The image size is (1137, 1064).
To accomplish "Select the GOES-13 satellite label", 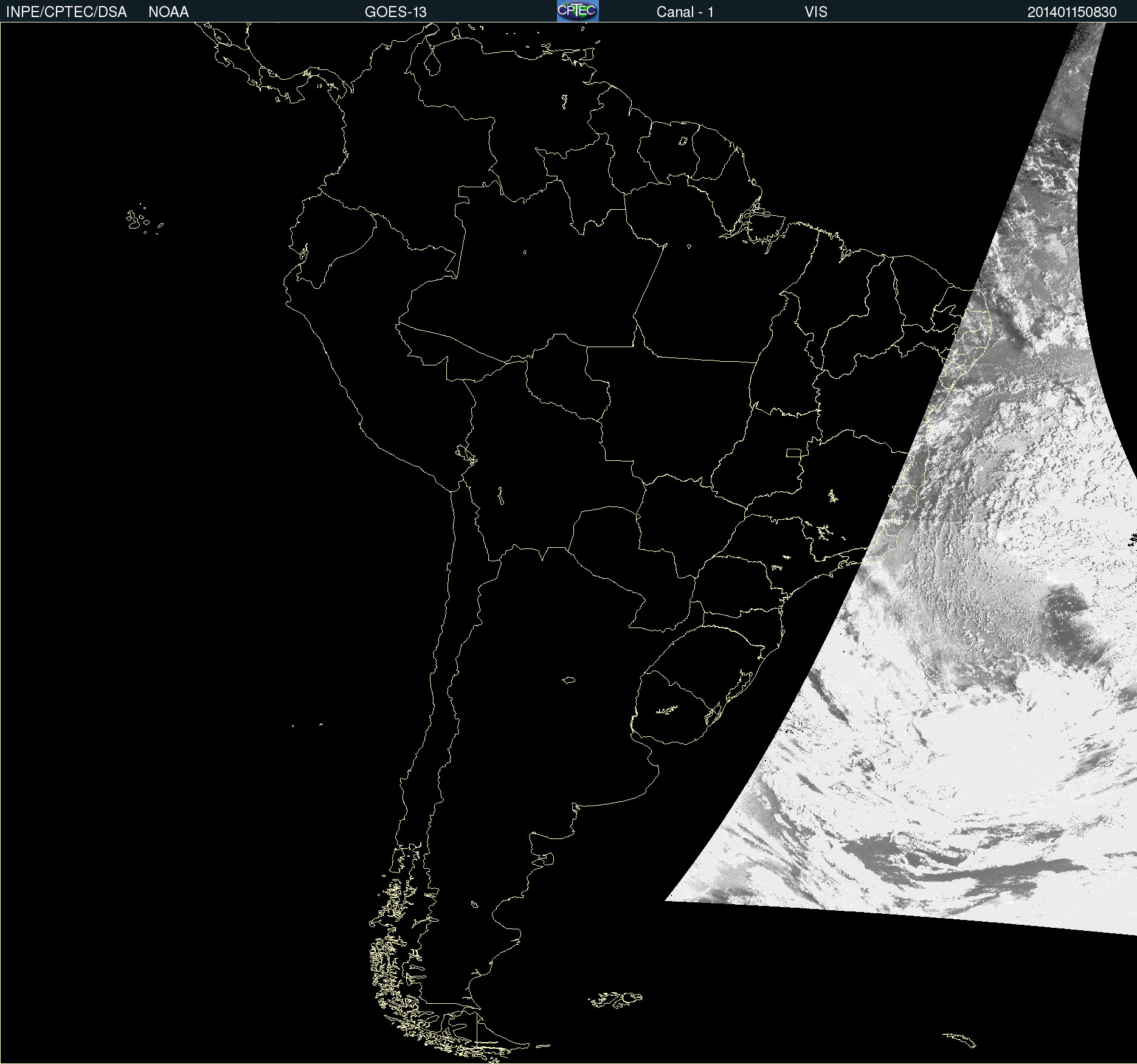I will [x=395, y=12].
